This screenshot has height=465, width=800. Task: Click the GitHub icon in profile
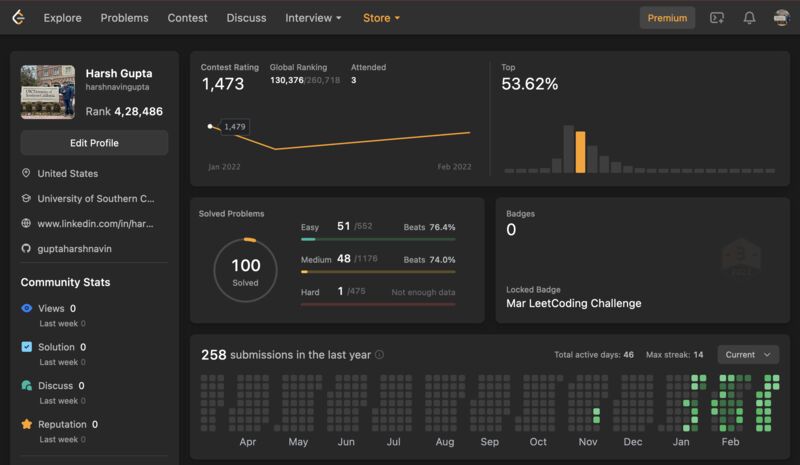(26, 248)
